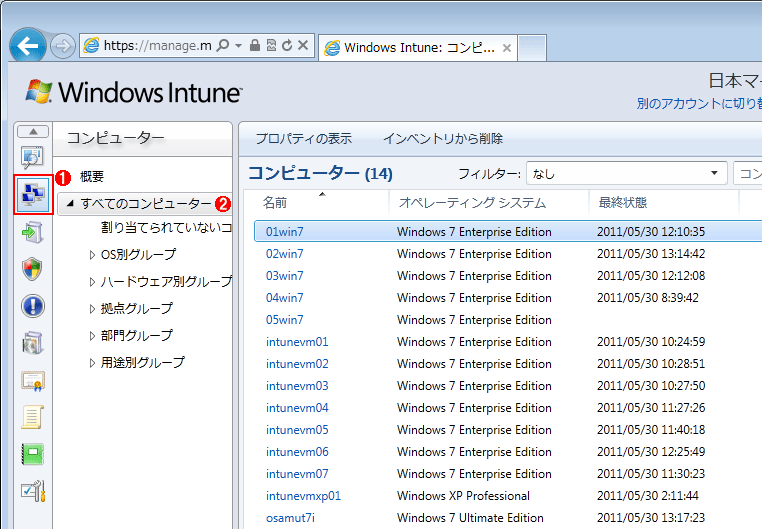Expand the 拠点グループ node
The image size is (762, 529).
[x=92, y=308]
